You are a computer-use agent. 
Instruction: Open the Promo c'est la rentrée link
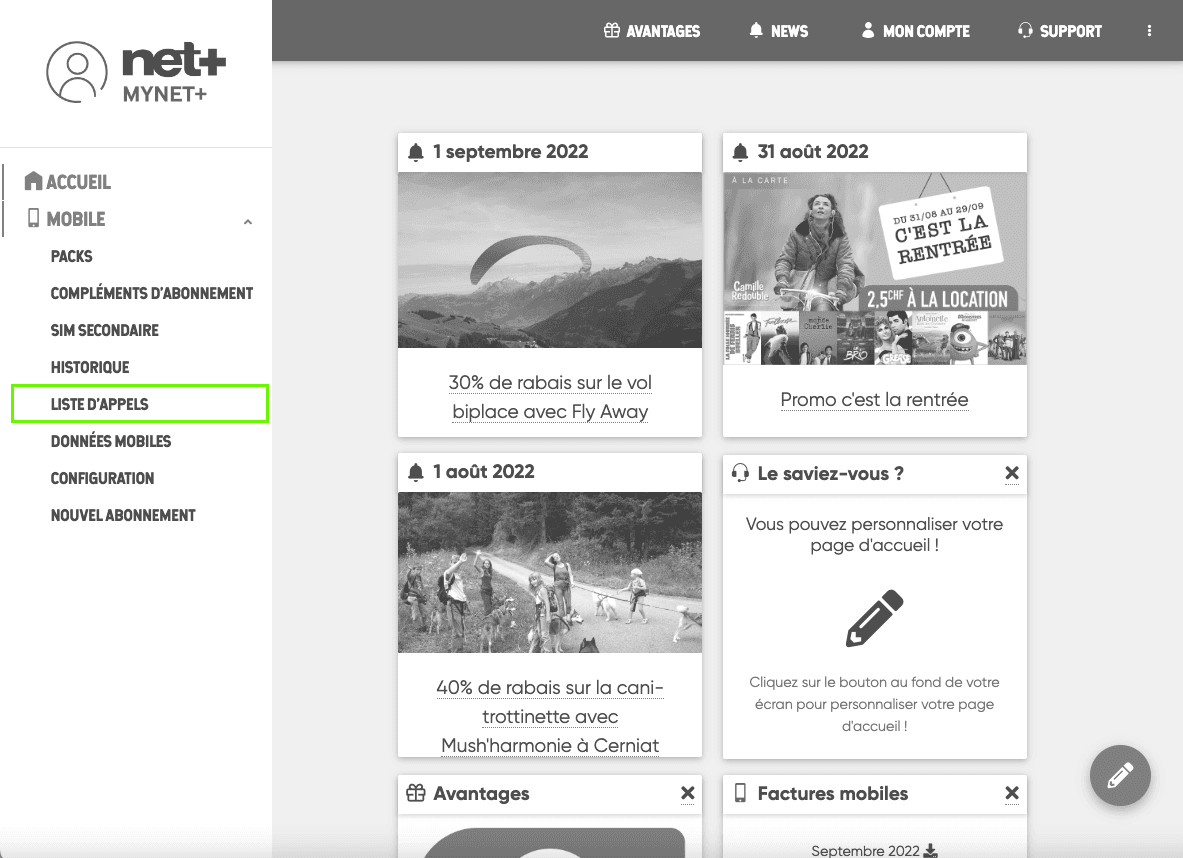pos(874,400)
